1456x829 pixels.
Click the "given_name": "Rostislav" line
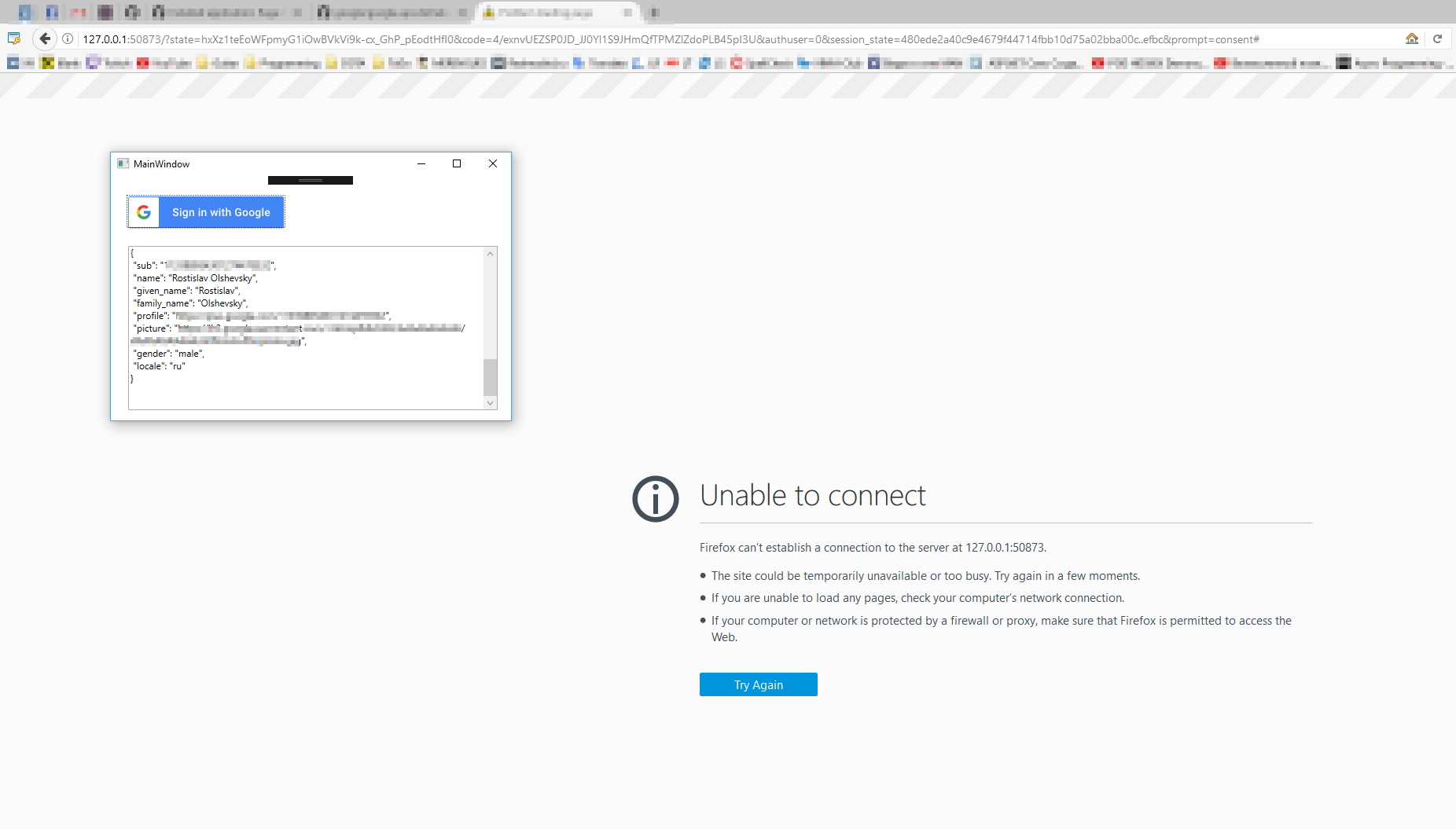186,291
